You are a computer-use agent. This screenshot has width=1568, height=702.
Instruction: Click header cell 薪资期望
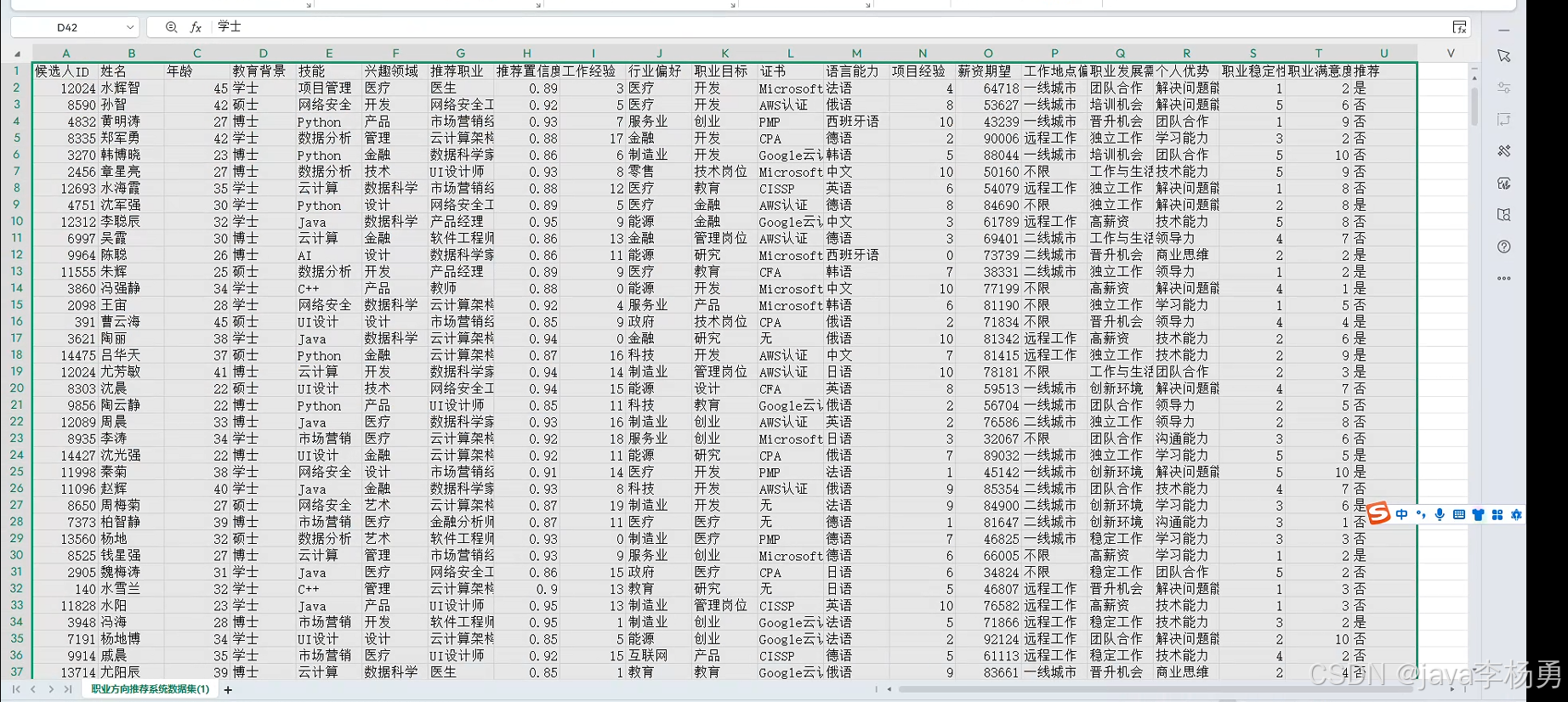click(x=988, y=71)
